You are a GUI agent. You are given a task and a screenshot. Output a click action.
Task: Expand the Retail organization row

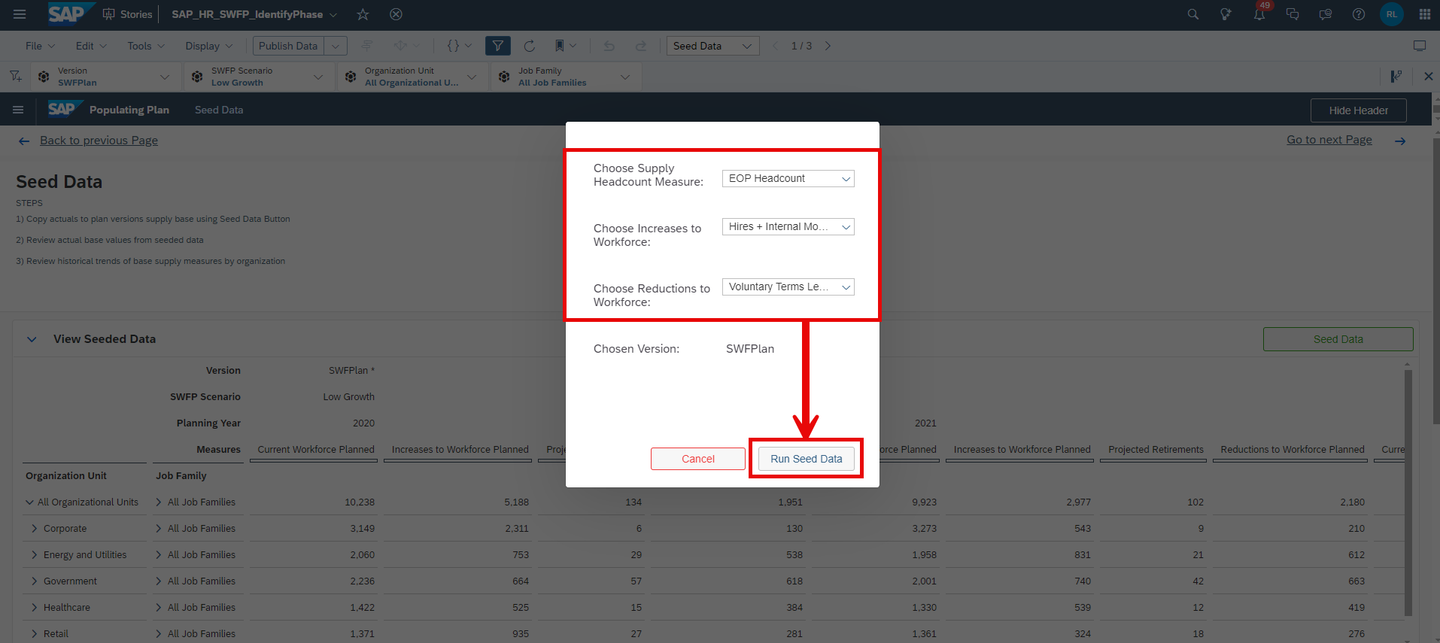pyautogui.click(x=35, y=633)
